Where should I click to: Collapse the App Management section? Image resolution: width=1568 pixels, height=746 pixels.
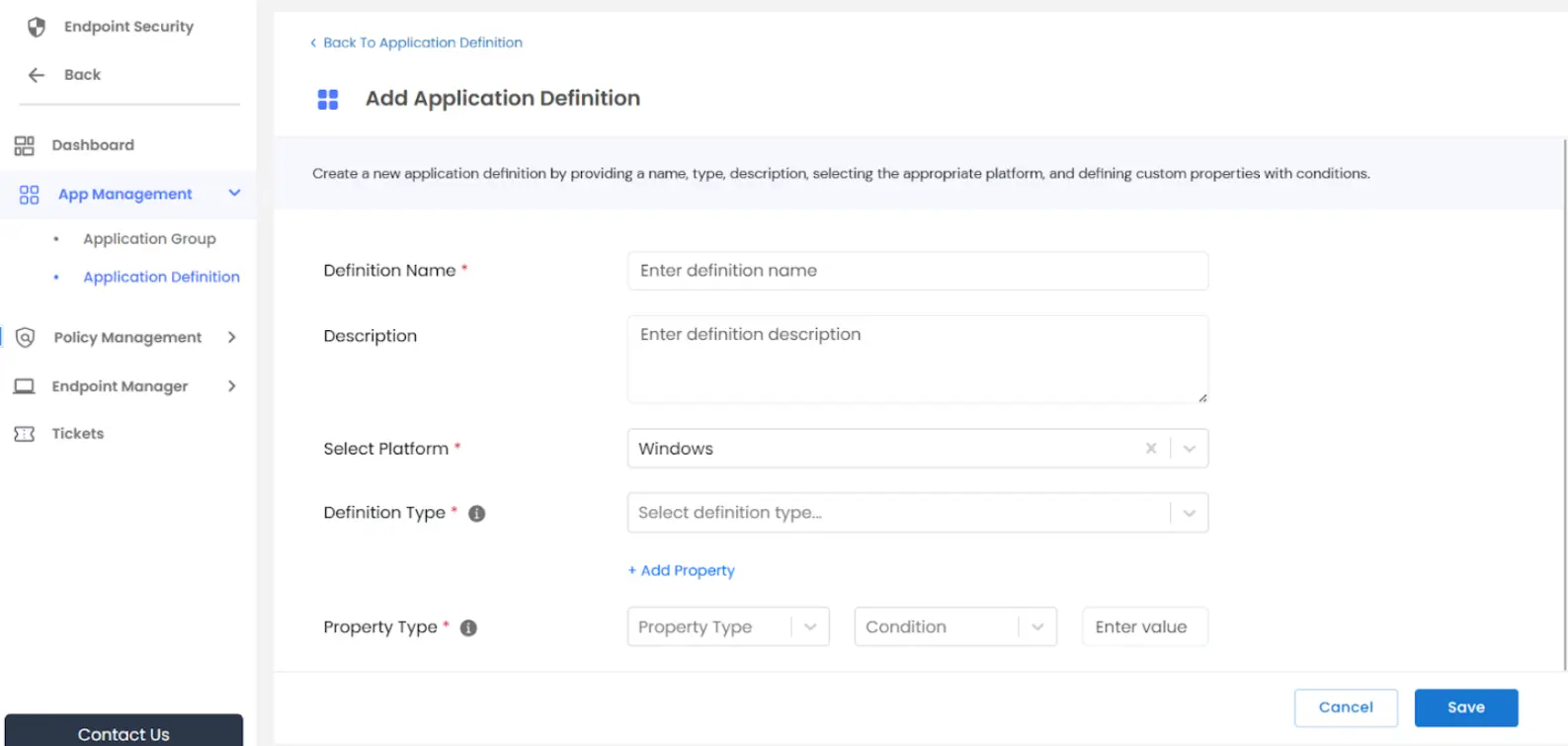[234, 194]
